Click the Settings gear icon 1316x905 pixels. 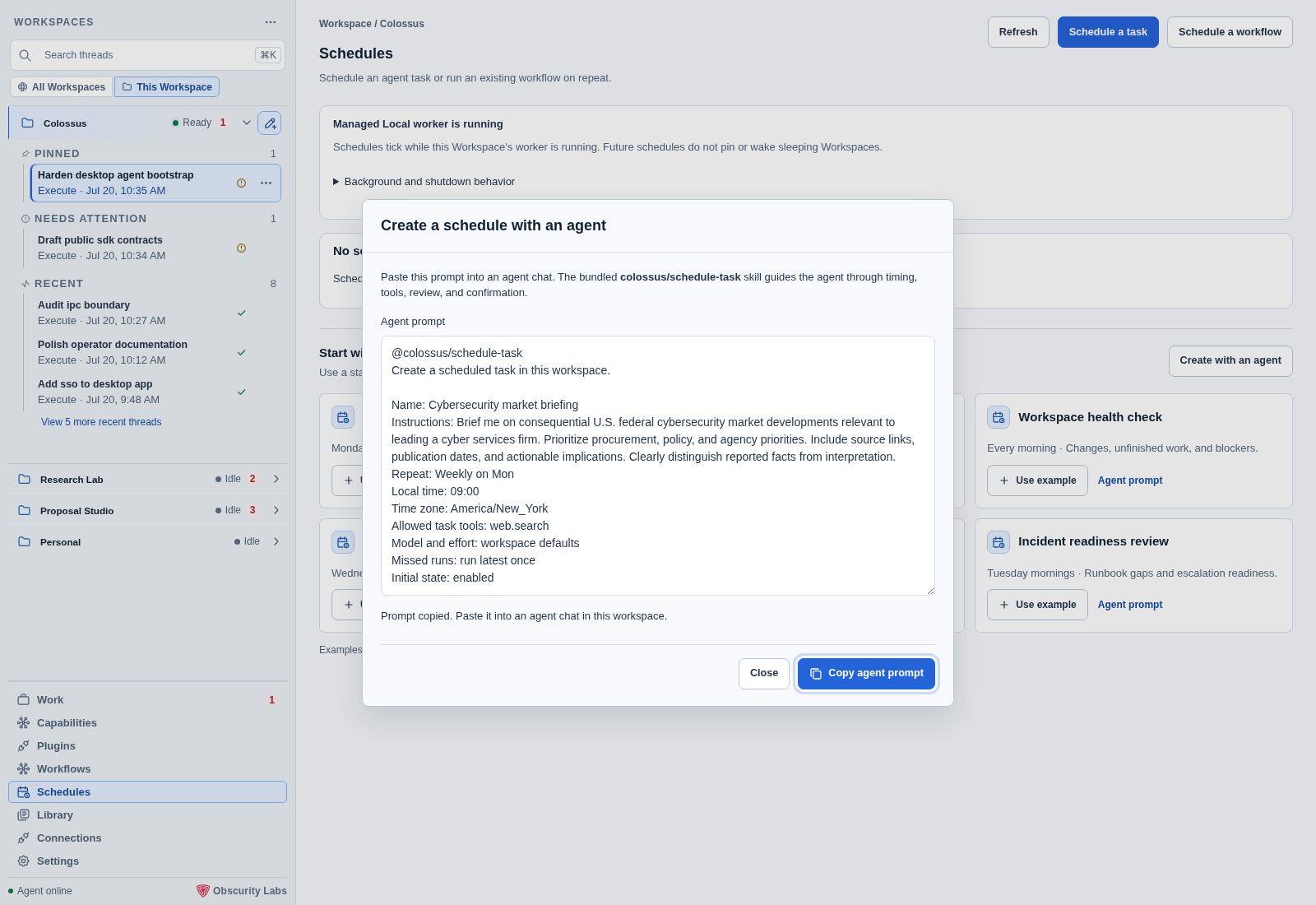click(x=24, y=861)
